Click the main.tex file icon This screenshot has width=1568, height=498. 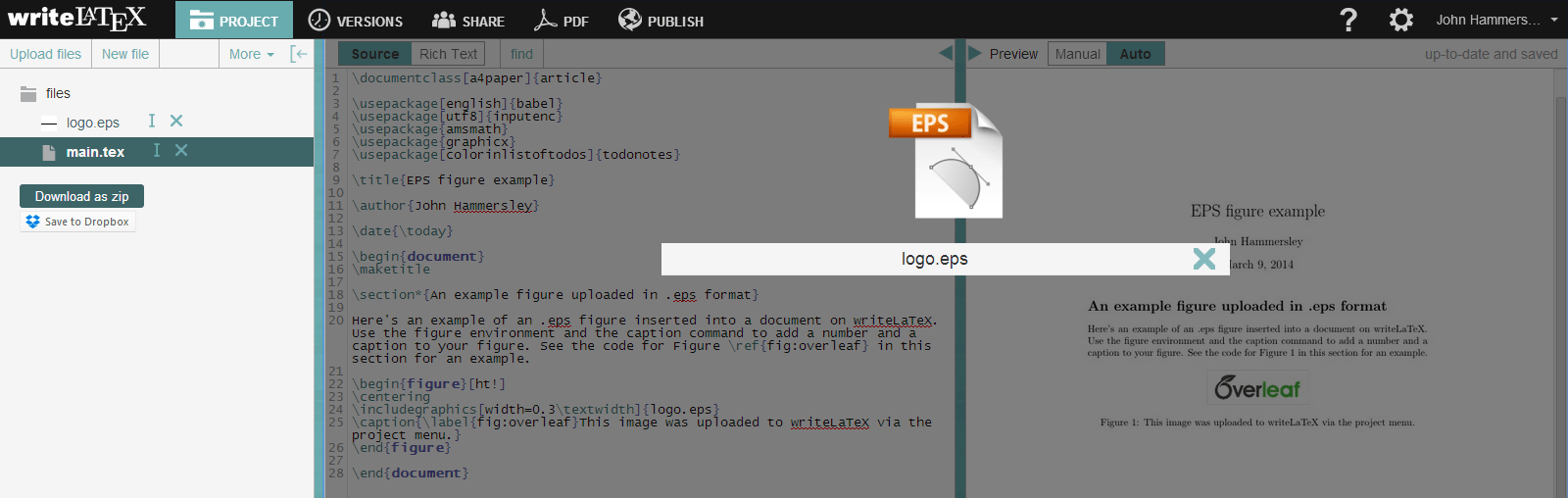coord(49,152)
